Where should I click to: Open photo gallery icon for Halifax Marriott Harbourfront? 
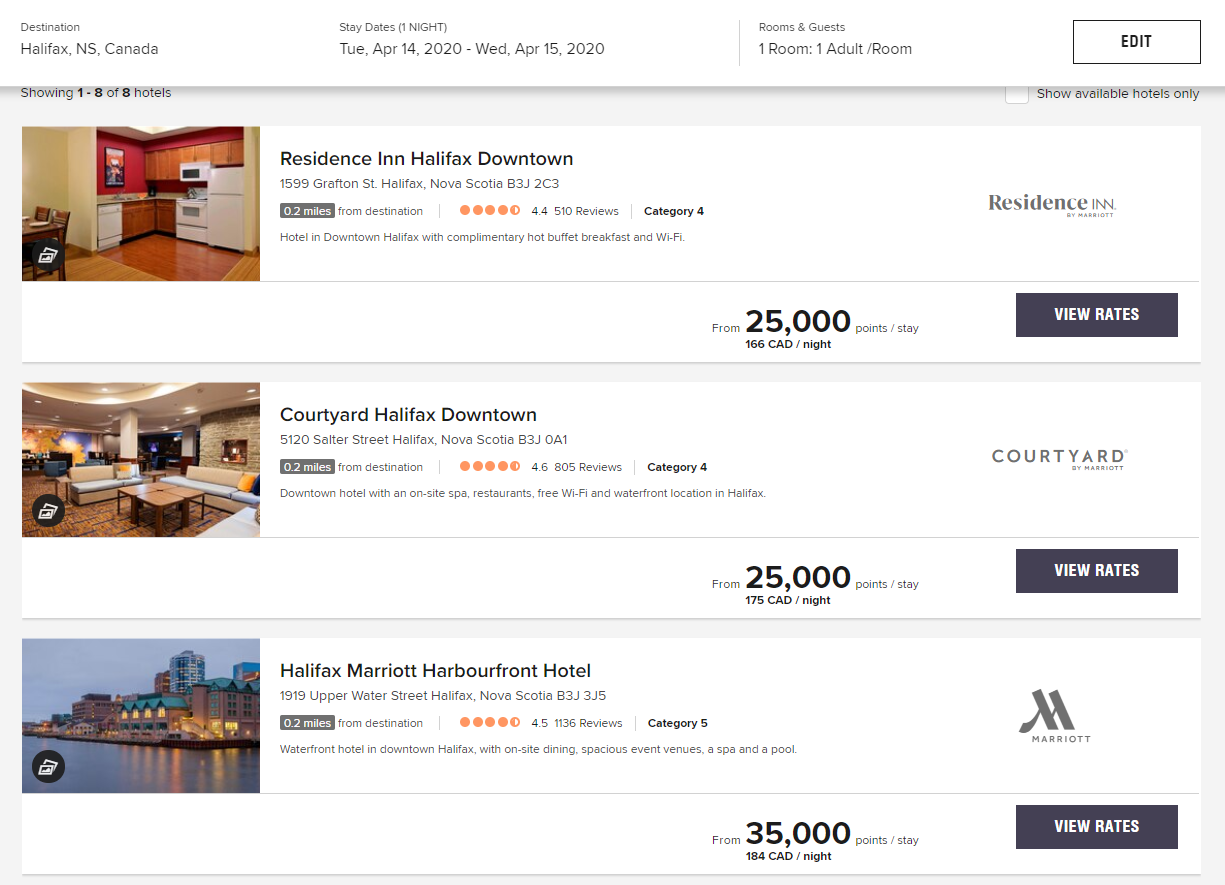coord(48,767)
